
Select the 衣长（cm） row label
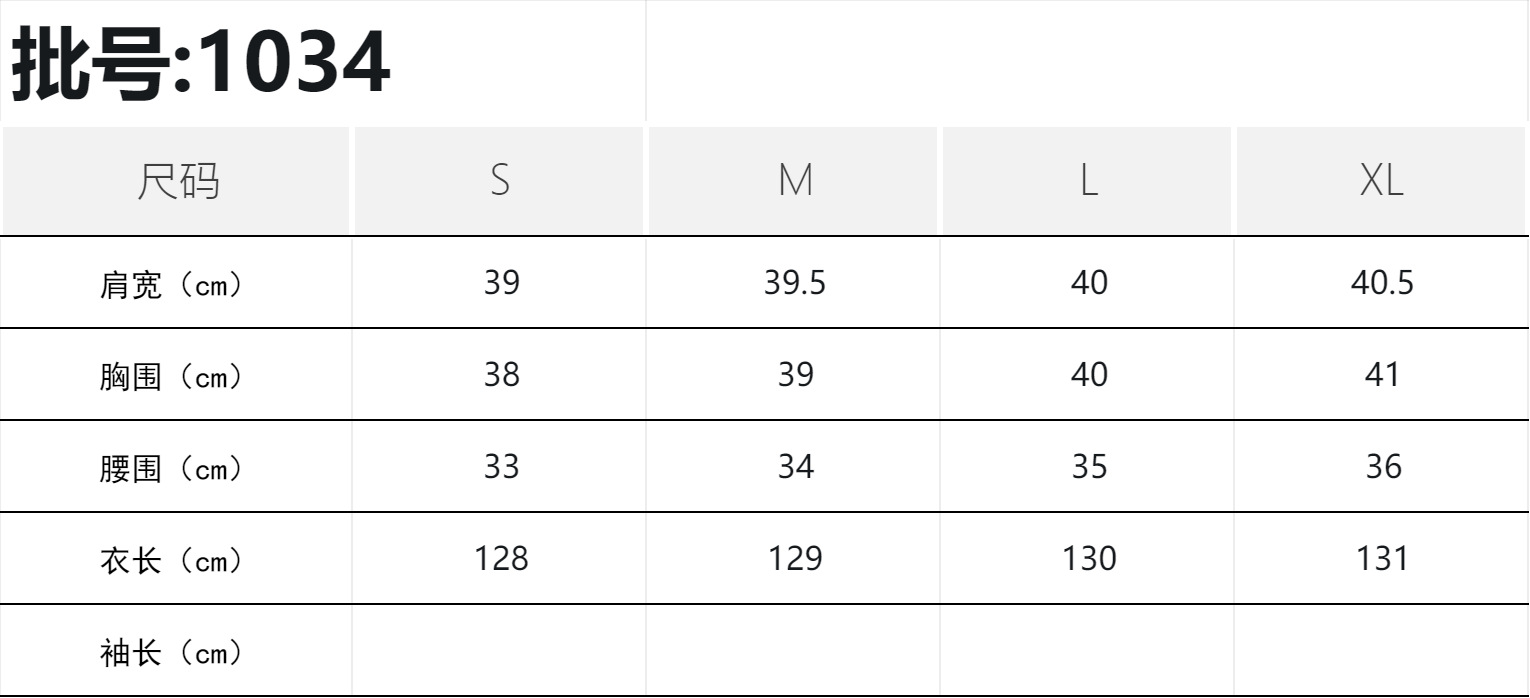172,561
